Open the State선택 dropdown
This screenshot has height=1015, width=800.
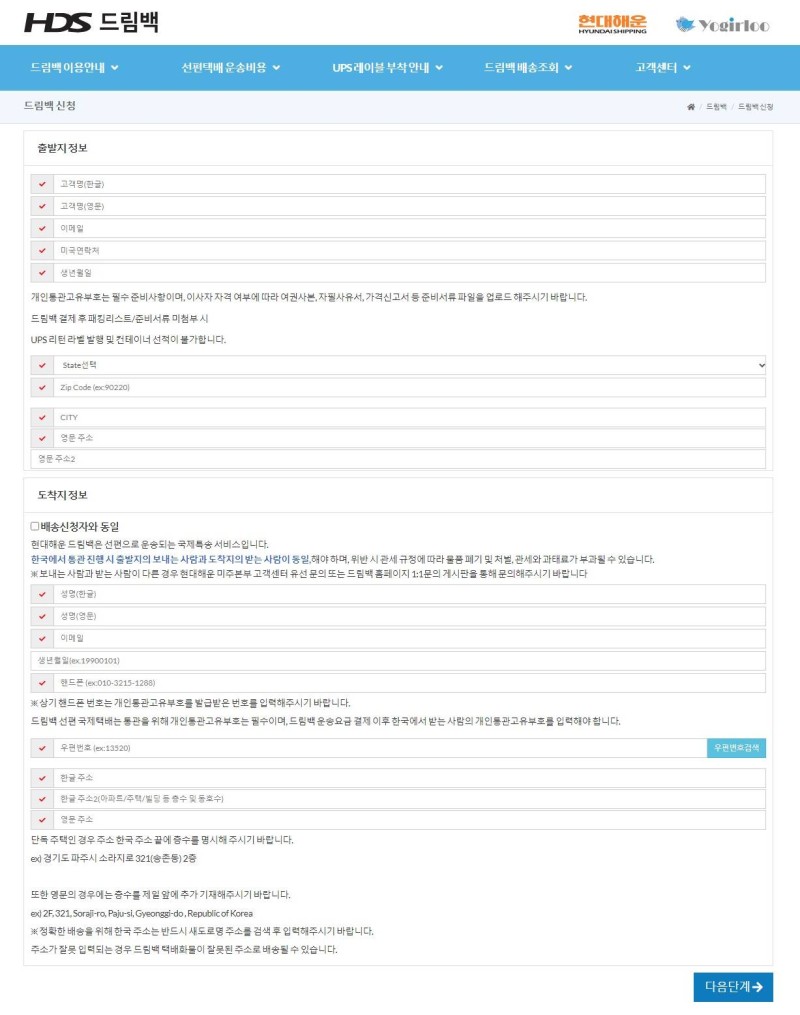[410, 365]
